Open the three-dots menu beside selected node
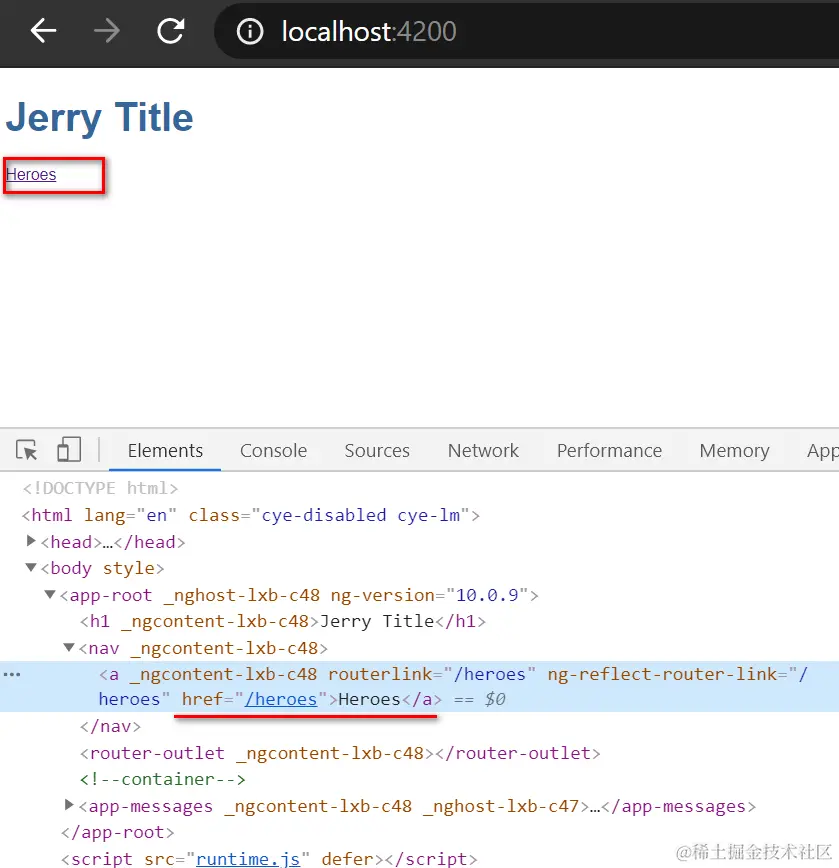The image size is (839, 868). 12,674
